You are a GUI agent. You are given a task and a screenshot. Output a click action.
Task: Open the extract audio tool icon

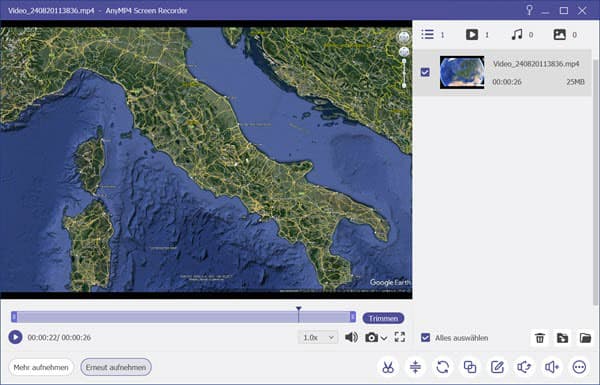(x=525, y=367)
